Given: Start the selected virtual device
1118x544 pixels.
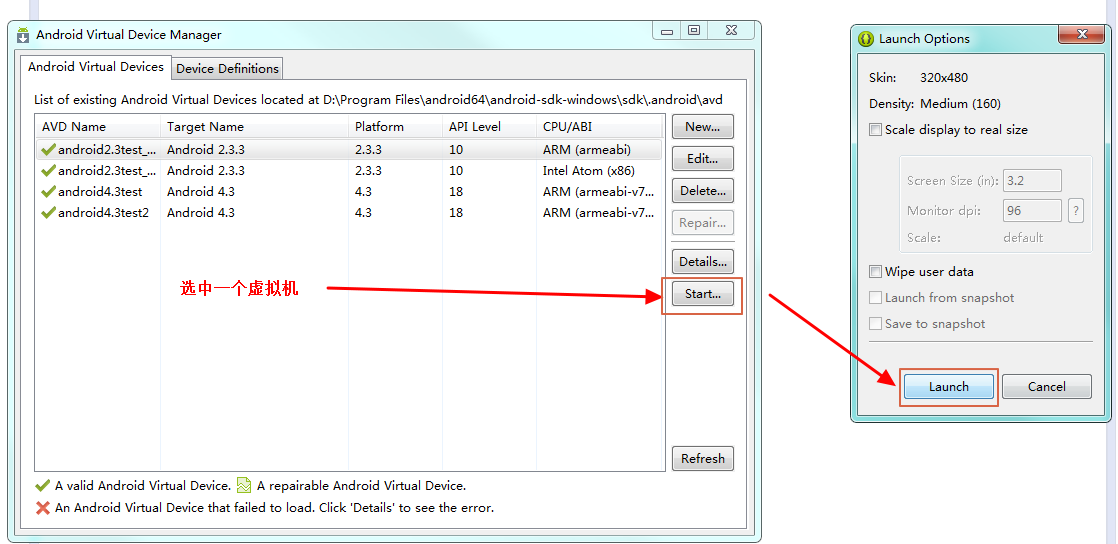Looking at the screenshot, I should (x=702, y=294).
